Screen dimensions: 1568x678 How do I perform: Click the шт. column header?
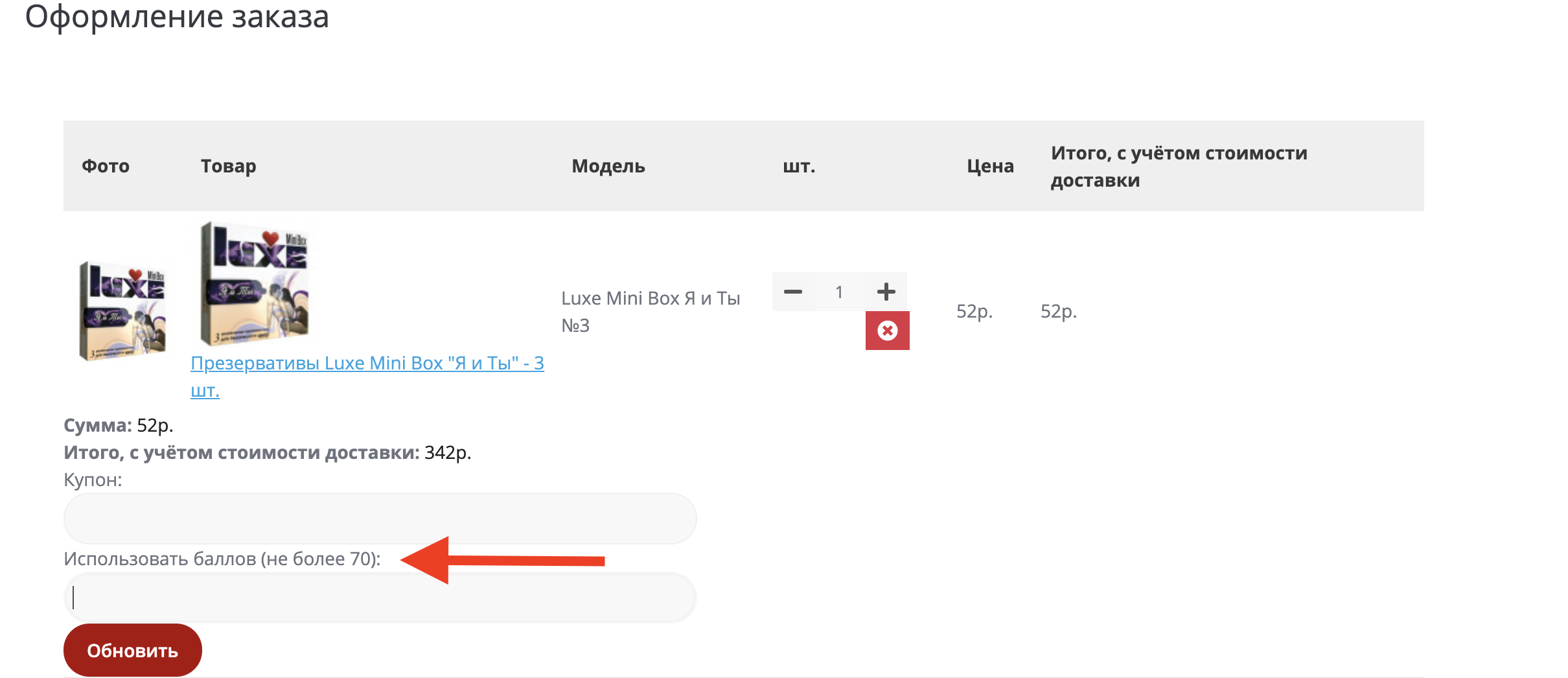point(799,167)
